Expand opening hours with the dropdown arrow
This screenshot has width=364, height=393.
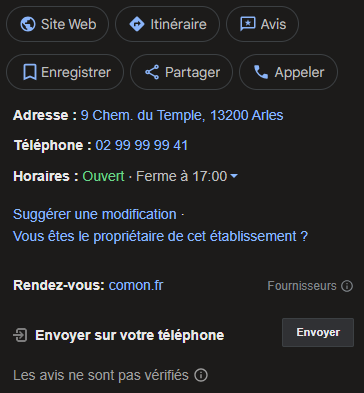point(234,176)
